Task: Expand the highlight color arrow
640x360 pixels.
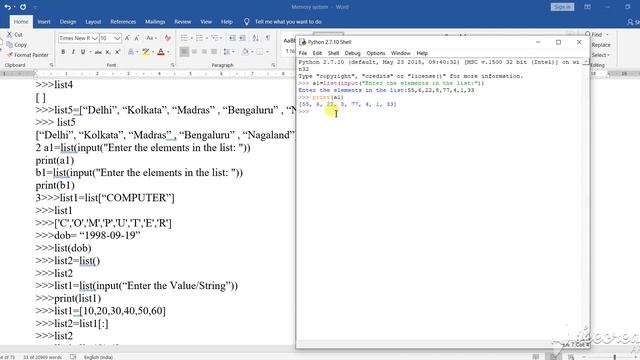Action: tap(153, 52)
